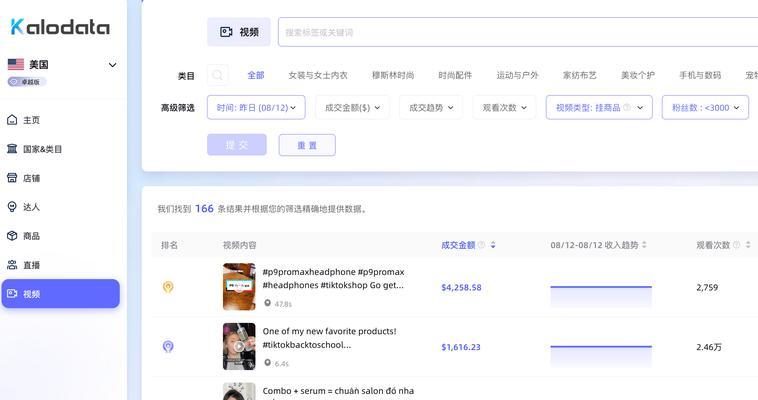Viewport: 758px width, 400px height.
Task: Sort by 08/12-08/12 收入趋势 header
Action: (x=594, y=245)
